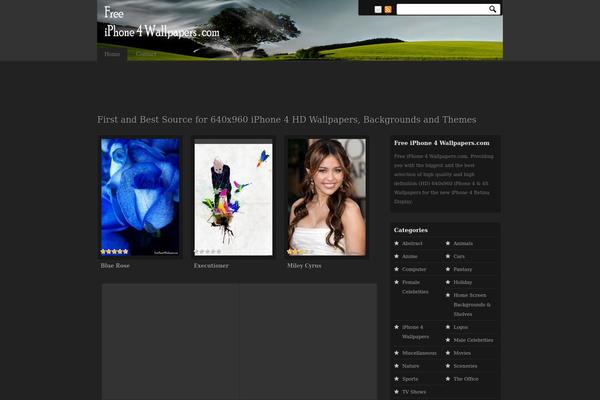600x400 pixels.
Task: Click the star icon beside Miscellaneous
Action: pos(396,353)
